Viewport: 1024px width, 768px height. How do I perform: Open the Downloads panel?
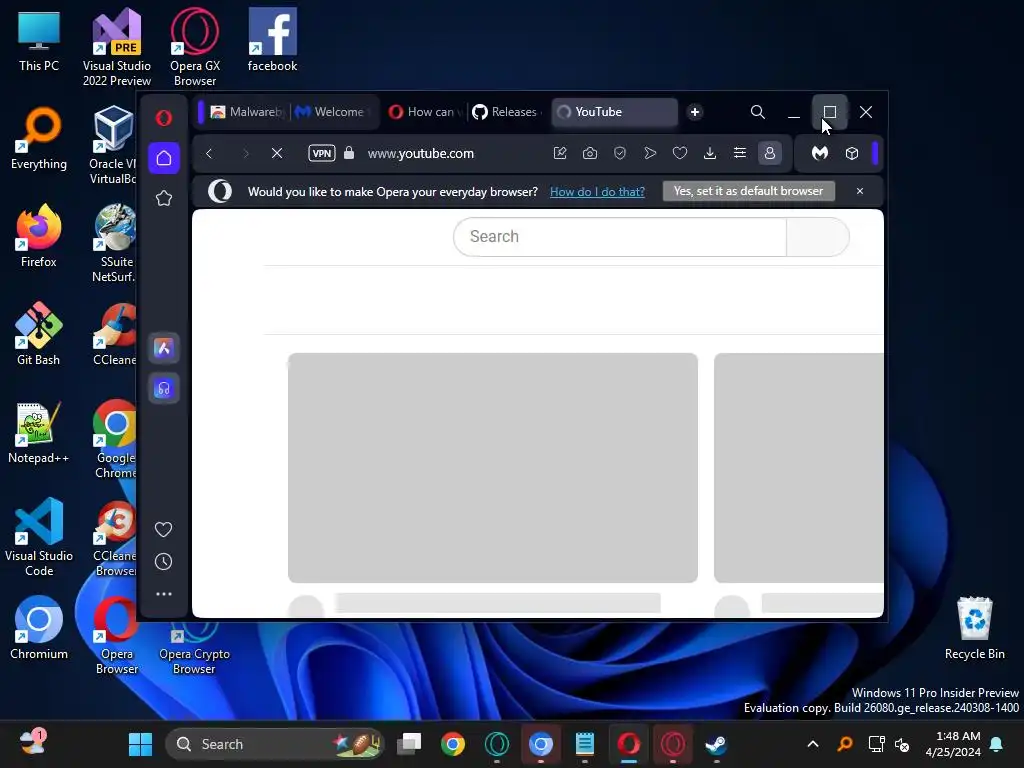[710, 153]
